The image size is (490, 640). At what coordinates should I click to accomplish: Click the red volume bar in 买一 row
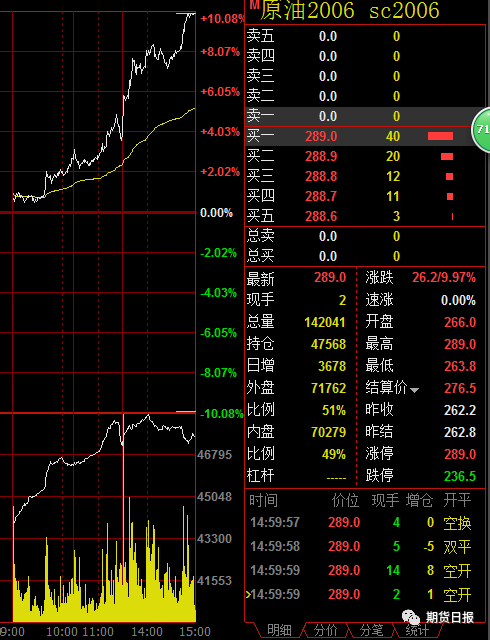point(440,136)
